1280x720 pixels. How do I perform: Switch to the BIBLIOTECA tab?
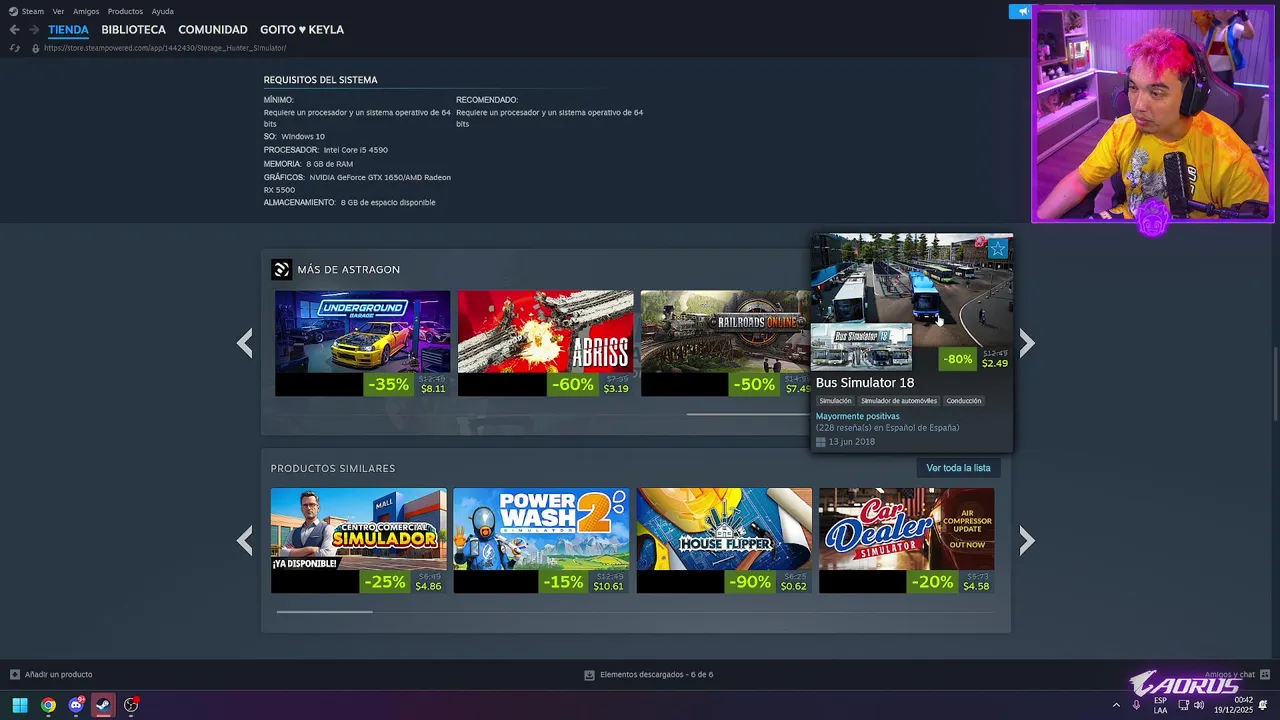click(133, 30)
